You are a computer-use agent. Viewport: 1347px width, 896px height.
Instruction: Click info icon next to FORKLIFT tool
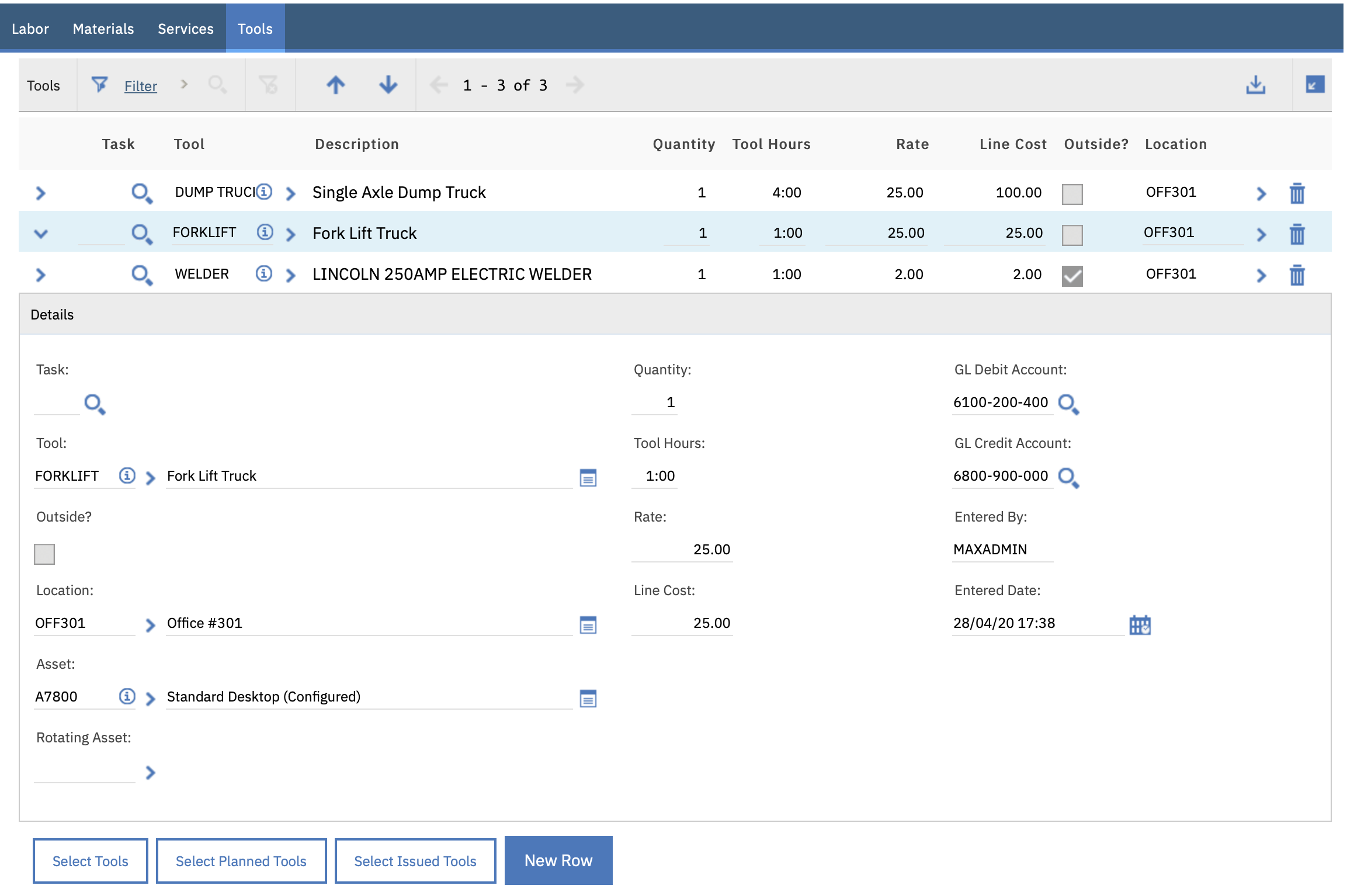pos(264,232)
